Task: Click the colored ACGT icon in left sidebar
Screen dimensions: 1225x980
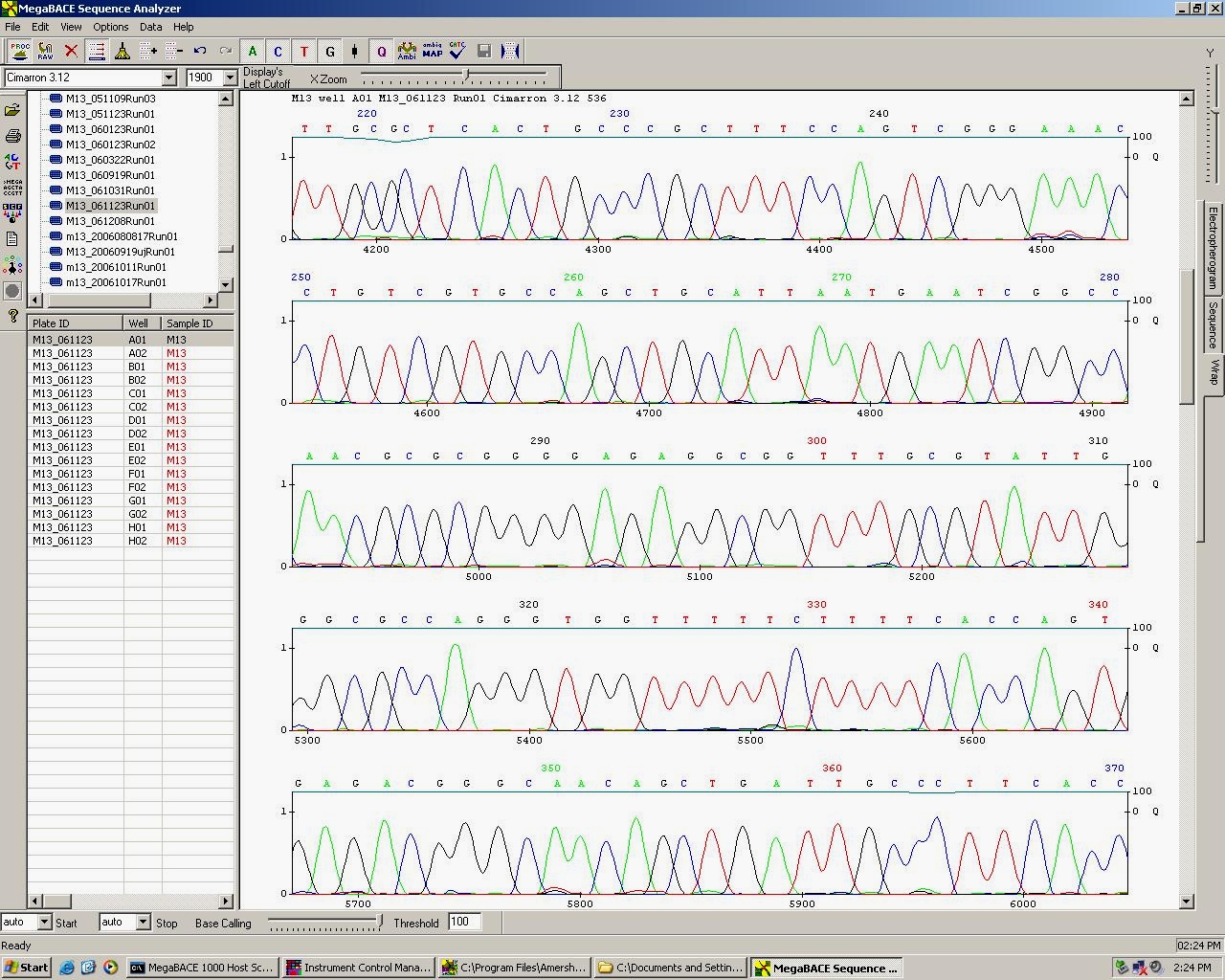Action: (x=12, y=162)
